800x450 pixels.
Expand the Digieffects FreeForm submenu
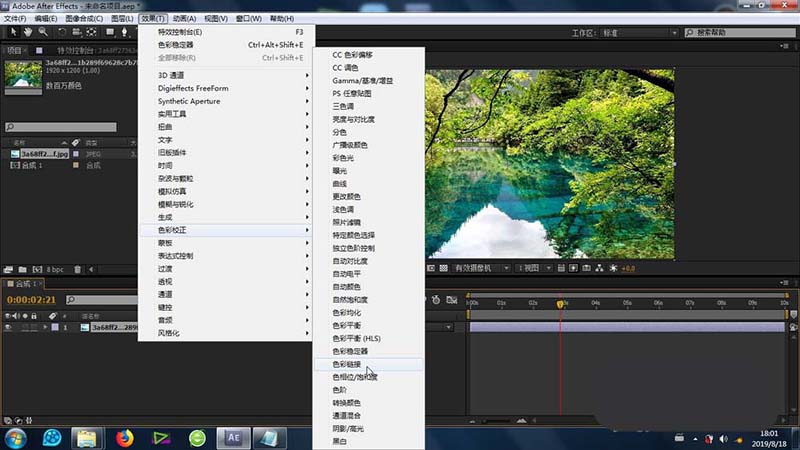point(227,88)
